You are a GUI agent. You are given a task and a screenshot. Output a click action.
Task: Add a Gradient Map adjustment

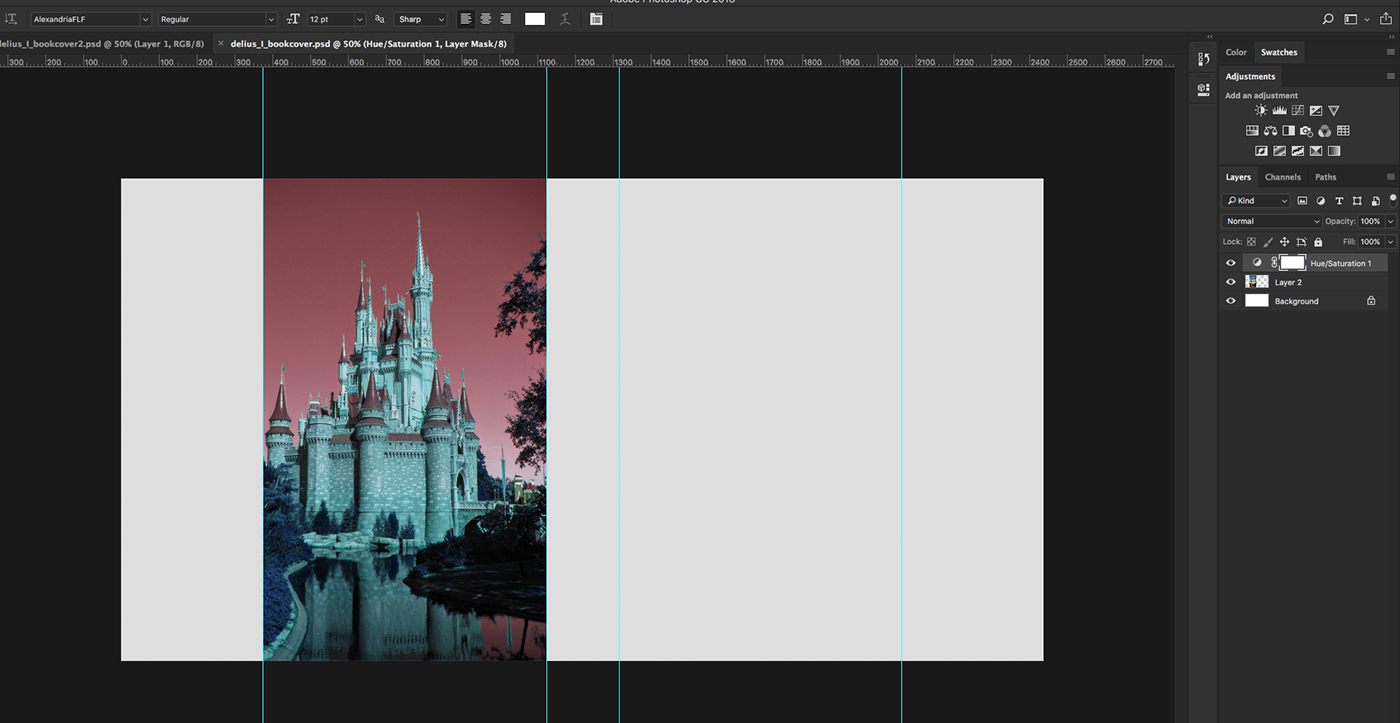click(x=1334, y=151)
